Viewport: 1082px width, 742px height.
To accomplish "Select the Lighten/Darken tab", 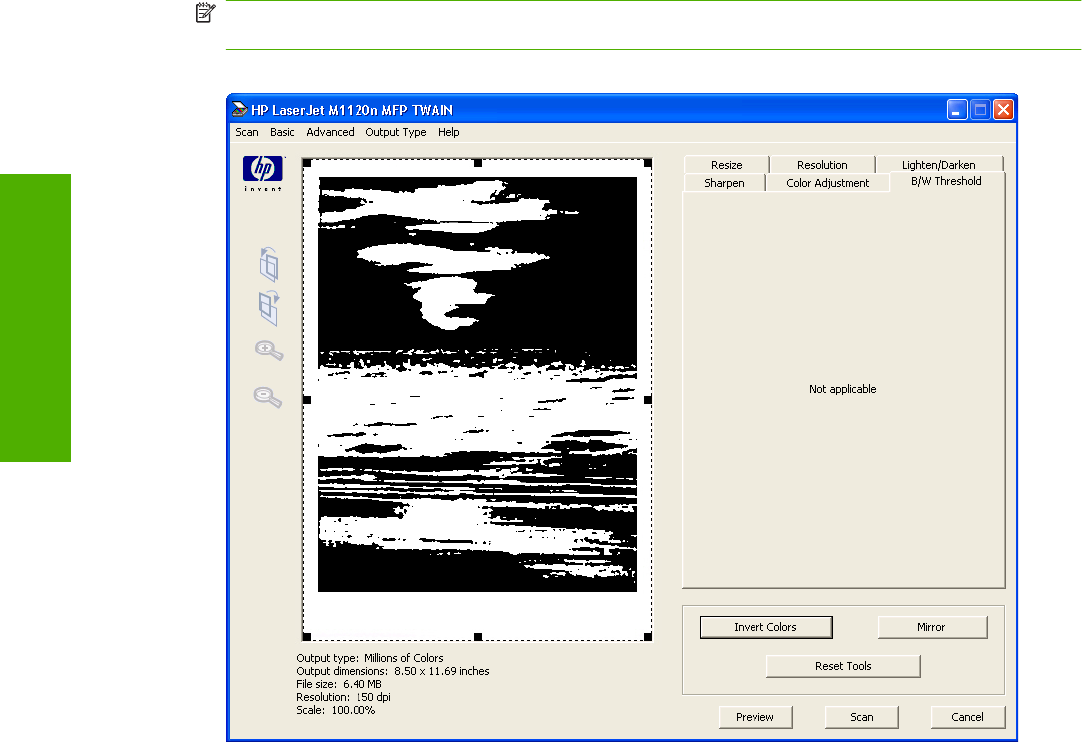I will [x=938, y=165].
